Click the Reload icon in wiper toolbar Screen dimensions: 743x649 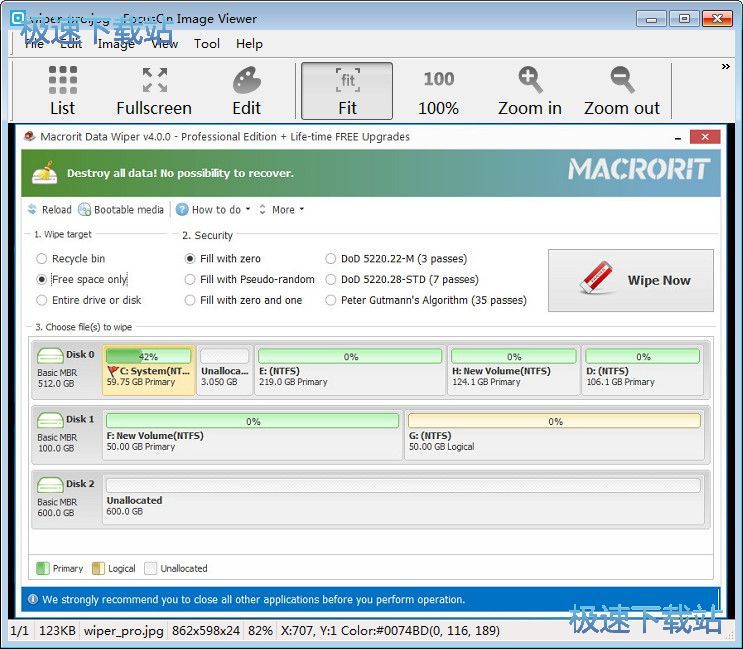click(34, 210)
